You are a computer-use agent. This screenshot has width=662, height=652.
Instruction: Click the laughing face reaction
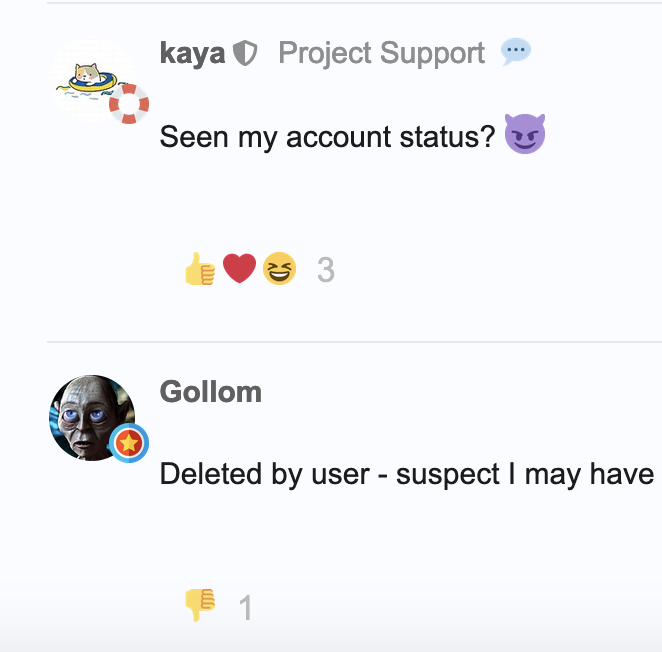[279, 269]
